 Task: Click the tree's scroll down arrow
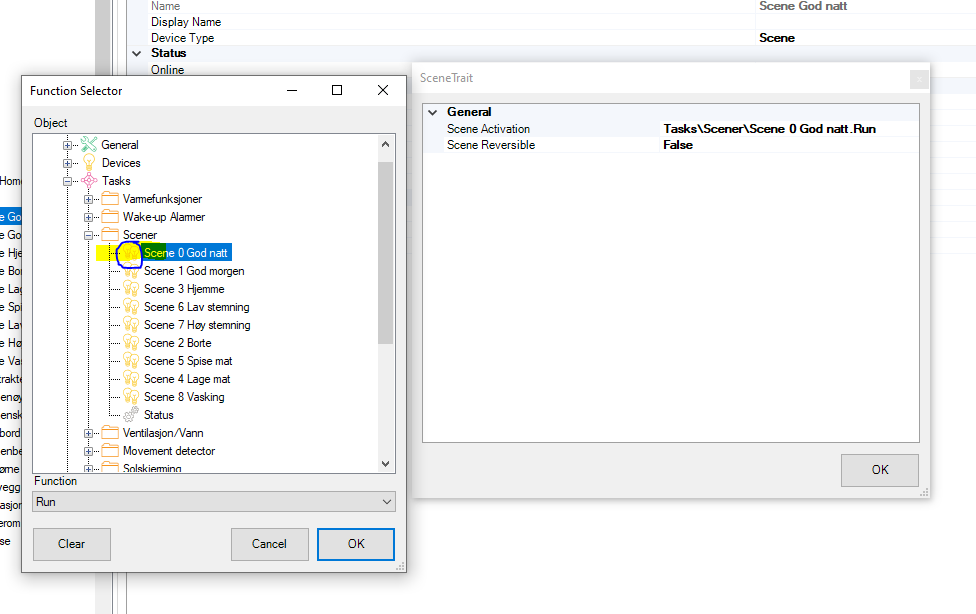coord(386,463)
